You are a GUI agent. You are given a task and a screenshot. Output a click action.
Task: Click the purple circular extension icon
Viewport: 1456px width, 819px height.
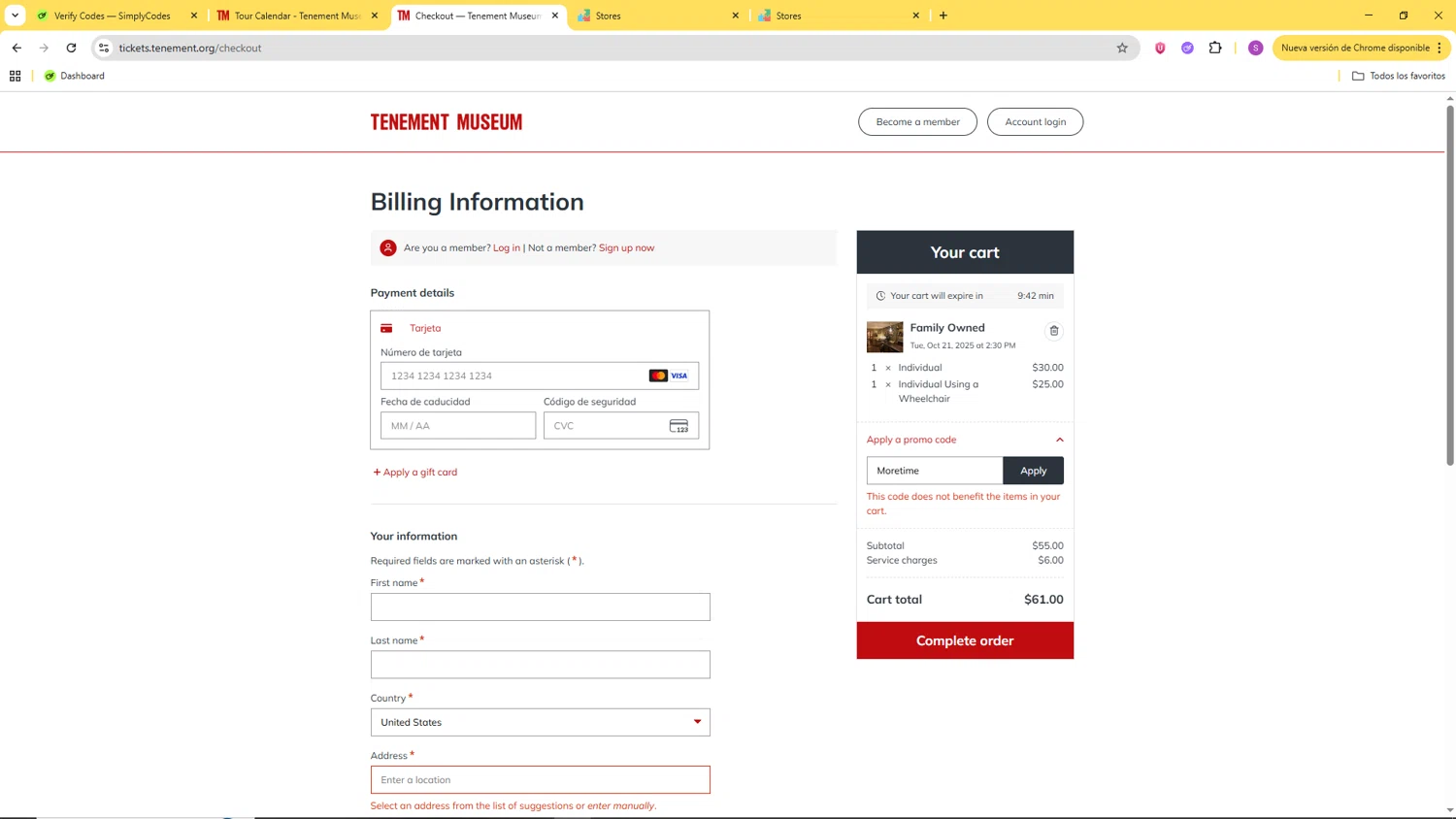coord(1187,48)
